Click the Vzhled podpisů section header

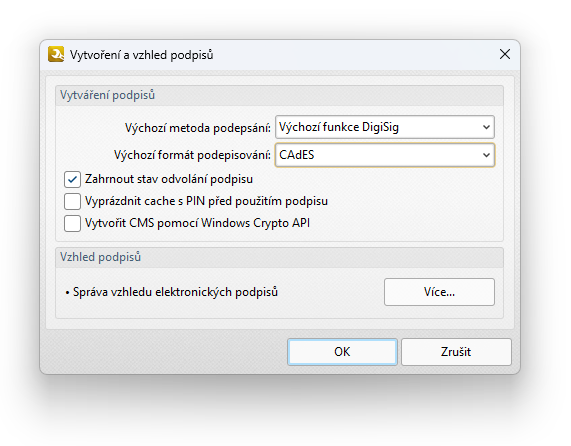coord(101,257)
